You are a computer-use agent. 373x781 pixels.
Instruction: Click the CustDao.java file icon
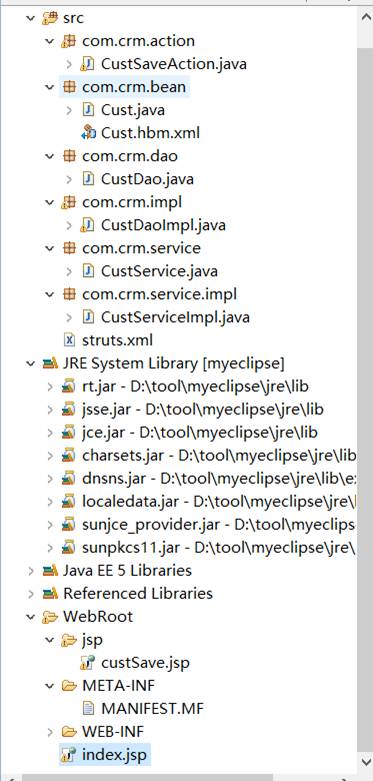click(88, 179)
